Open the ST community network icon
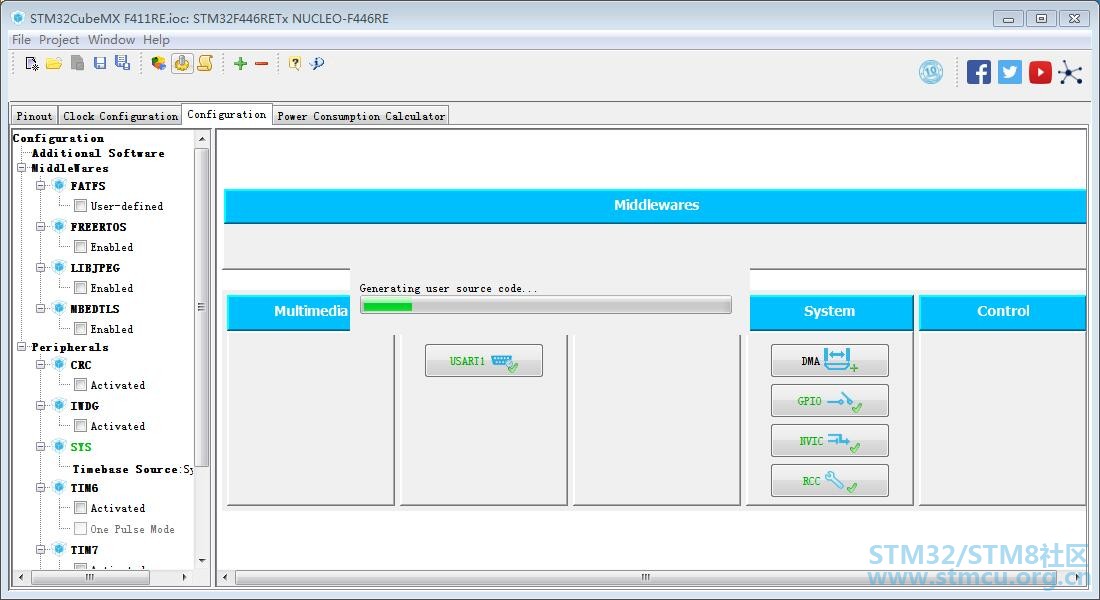This screenshot has width=1100, height=600. 1071,72
